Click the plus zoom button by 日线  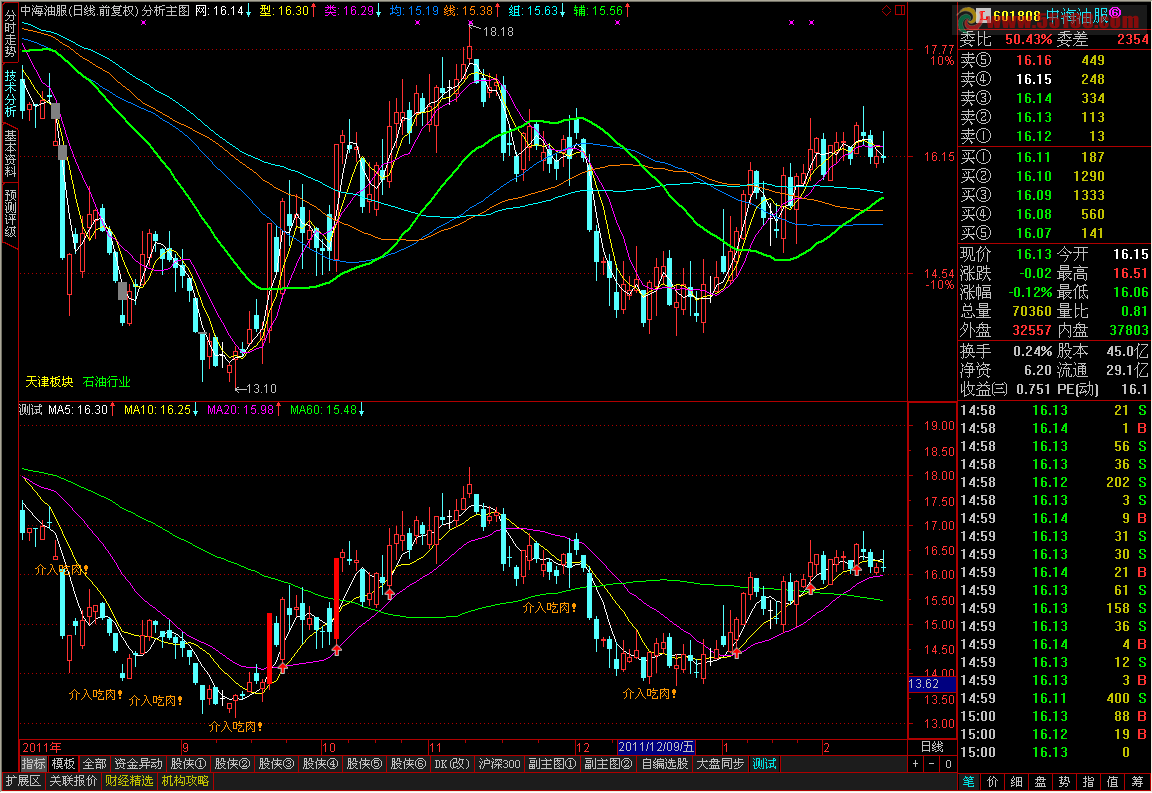(x=915, y=764)
